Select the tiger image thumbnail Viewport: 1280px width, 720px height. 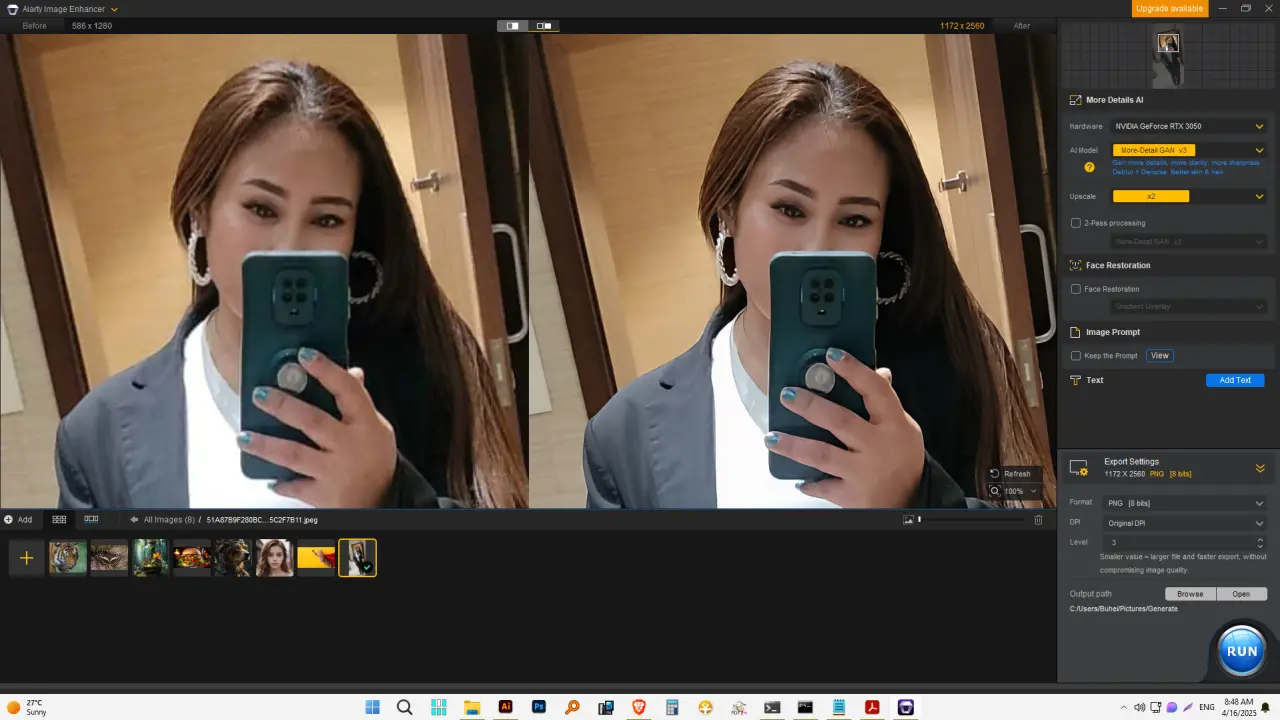coord(68,558)
